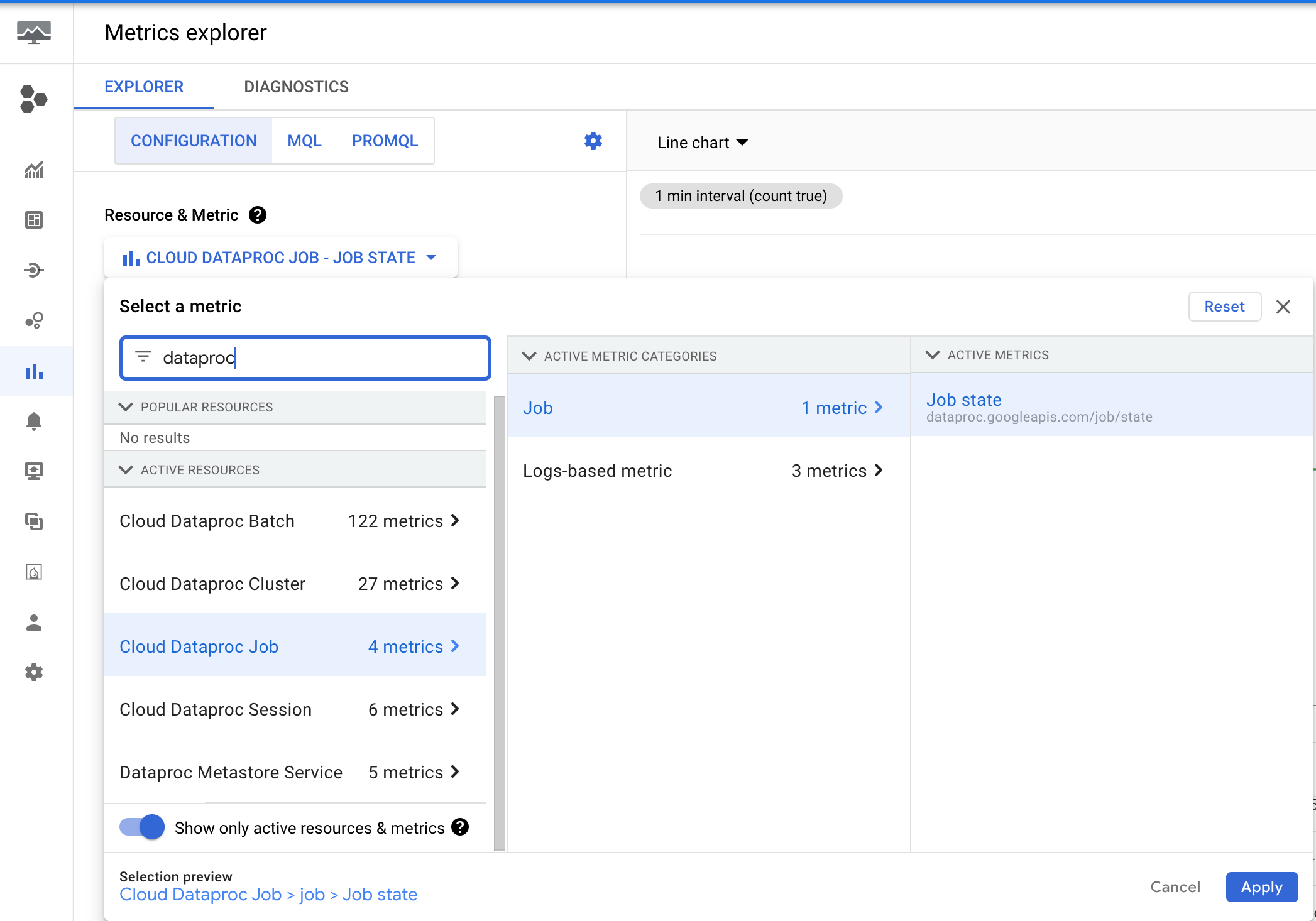The height and width of the screenshot is (921, 1316).
Task: Open chart settings gear next to PROMQL
Action: pyautogui.click(x=593, y=141)
